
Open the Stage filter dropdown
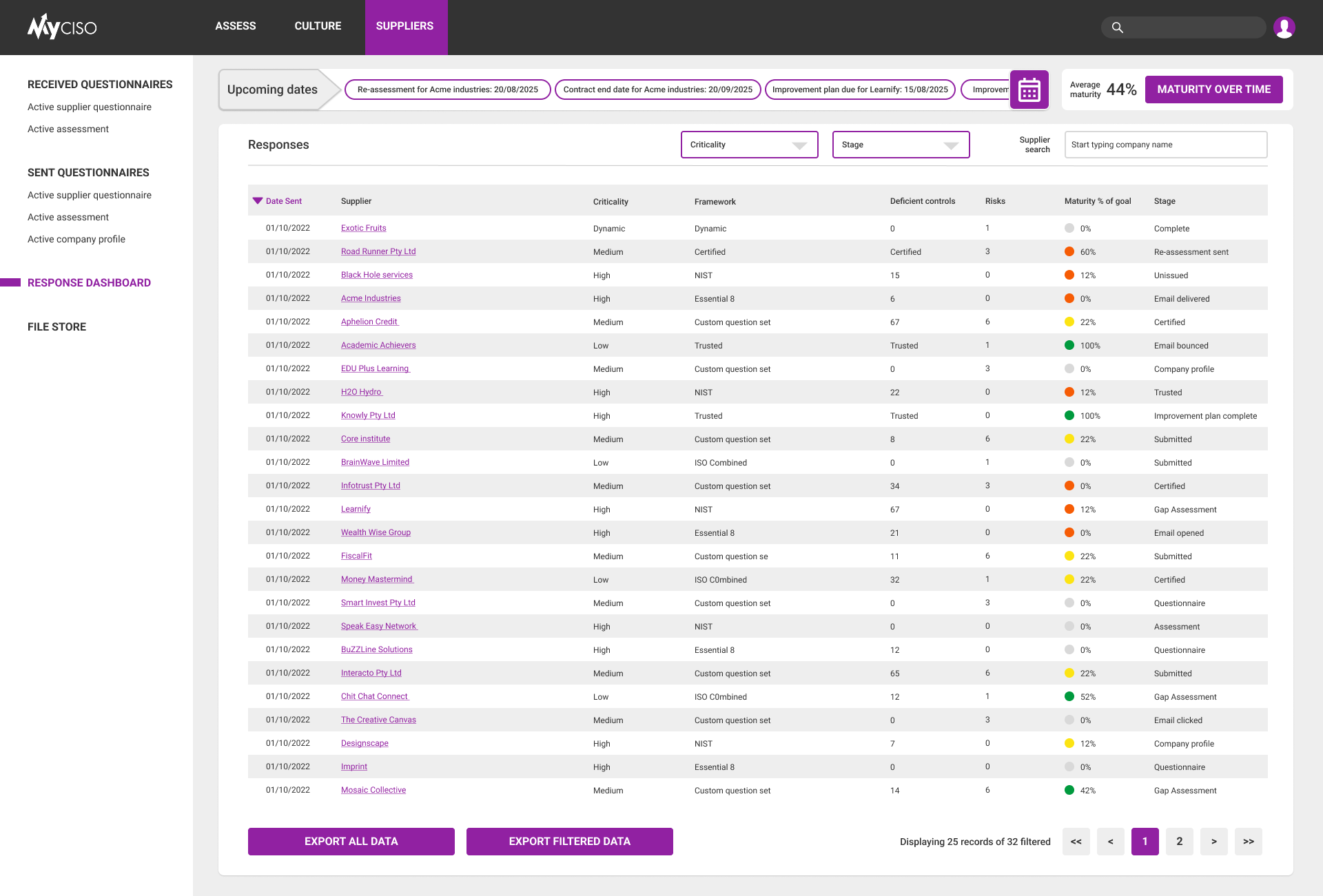coord(901,145)
